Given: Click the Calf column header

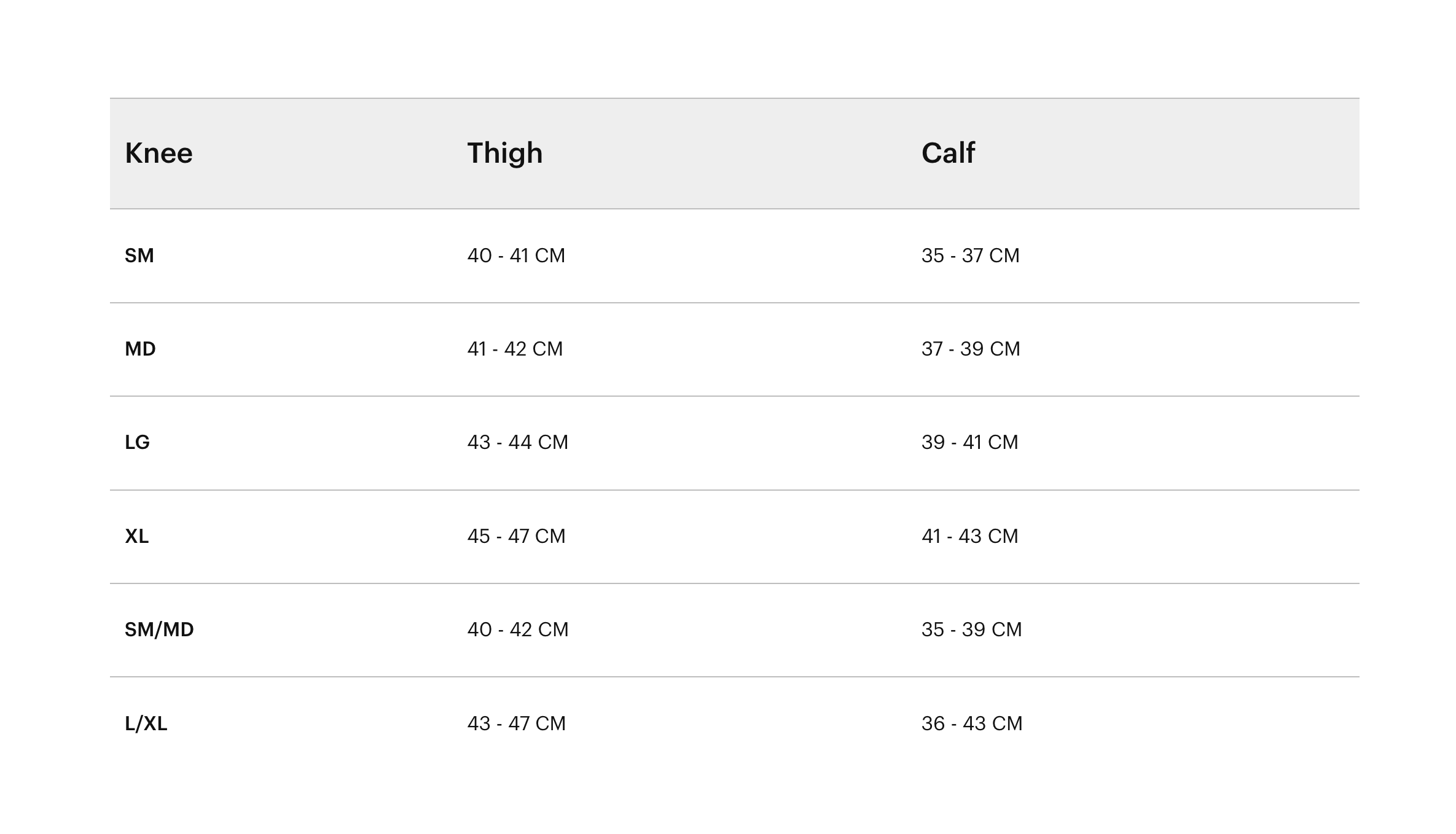Looking at the screenshot, I should [948, 152].
